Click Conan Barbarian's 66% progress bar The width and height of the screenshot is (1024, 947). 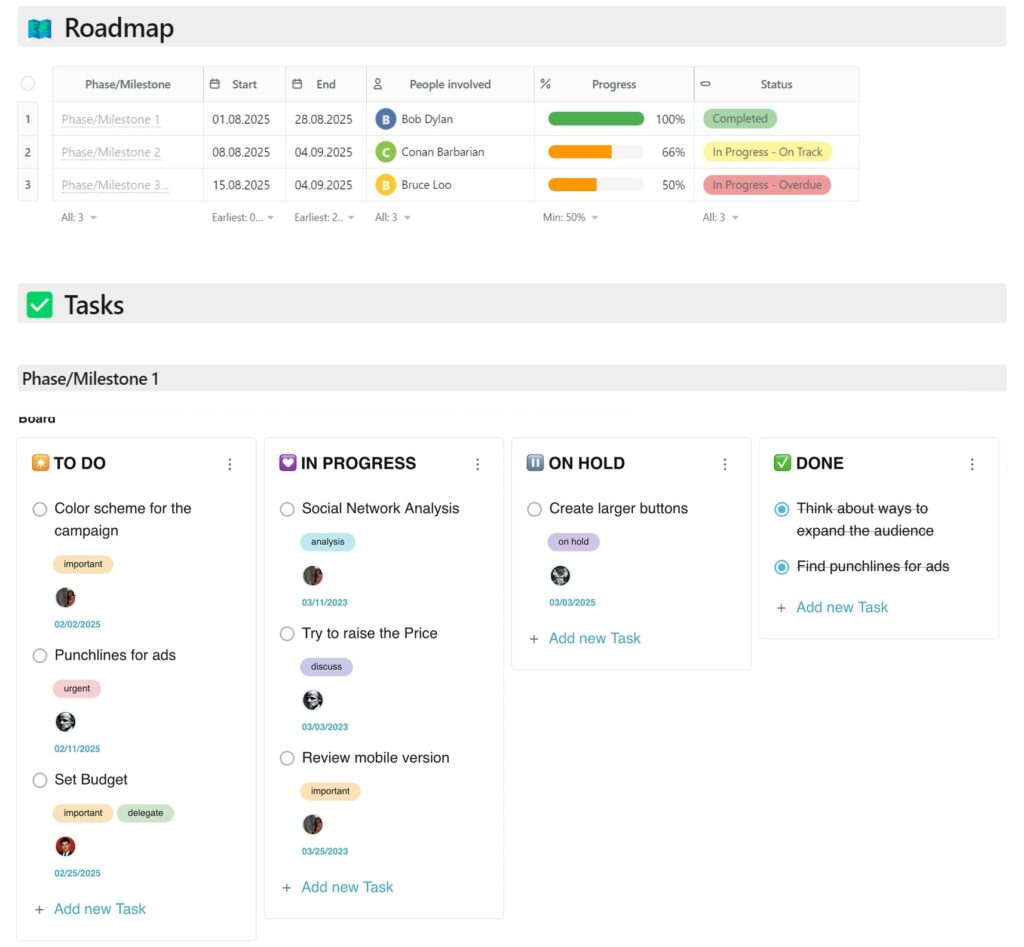(x=595, y=151)
